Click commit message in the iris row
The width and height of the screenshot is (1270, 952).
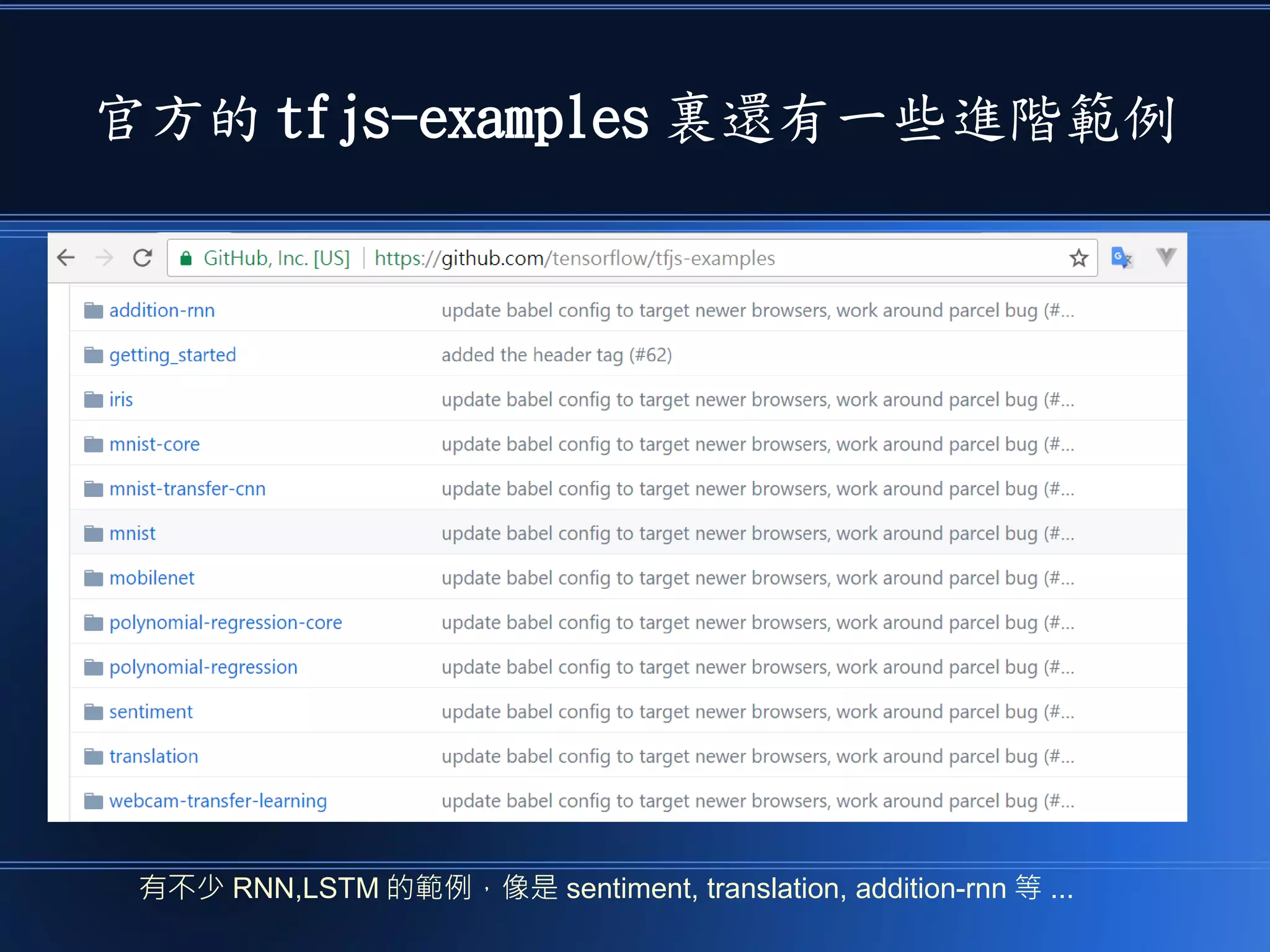tap(758, 400)
